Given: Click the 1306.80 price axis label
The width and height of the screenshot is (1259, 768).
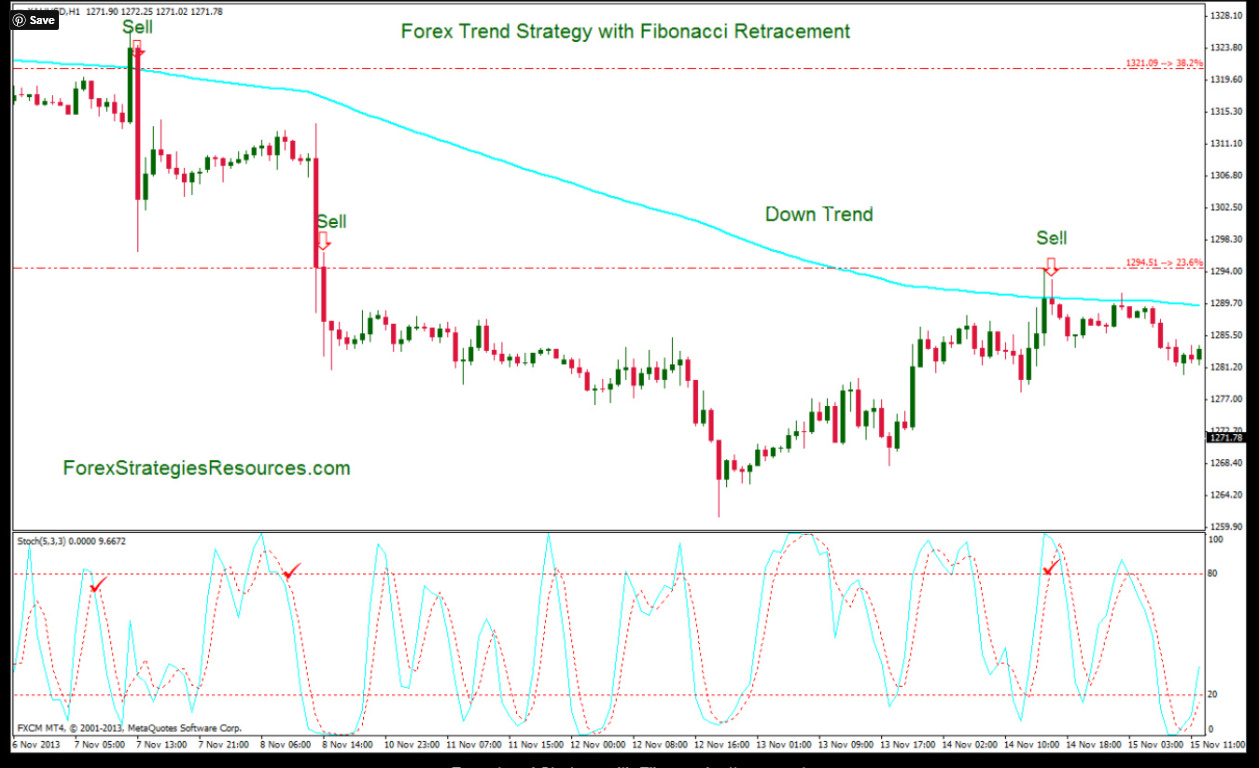Looking at the screenshot, I should coord(1225,176).
